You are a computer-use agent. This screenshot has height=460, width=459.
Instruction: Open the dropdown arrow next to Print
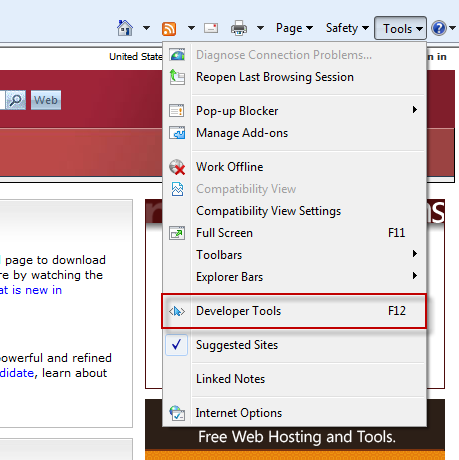[x=260, y=28]
